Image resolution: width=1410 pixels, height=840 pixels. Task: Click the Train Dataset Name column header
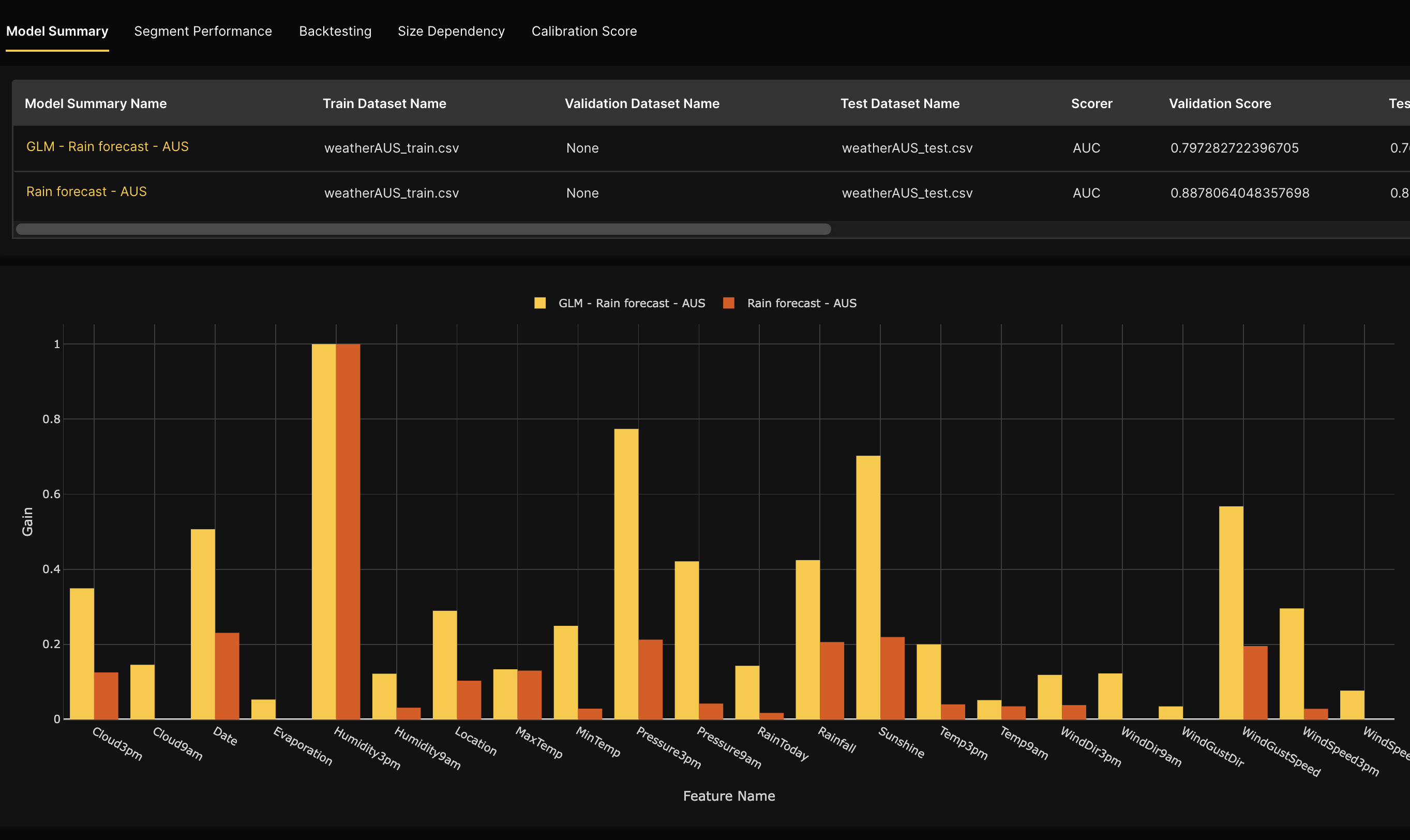[x=384, y=103]
